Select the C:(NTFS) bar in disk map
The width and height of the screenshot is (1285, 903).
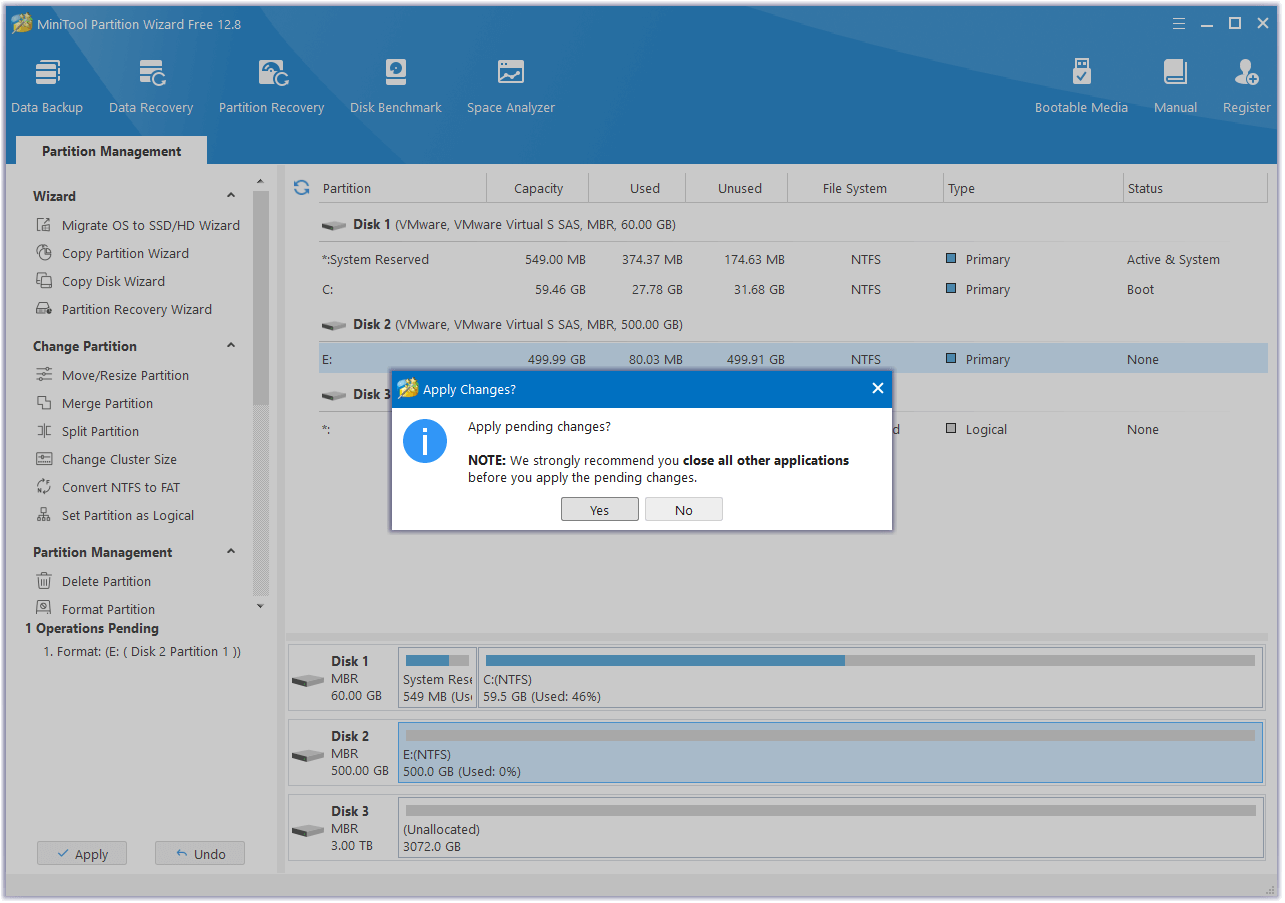(x=870, y=677)
